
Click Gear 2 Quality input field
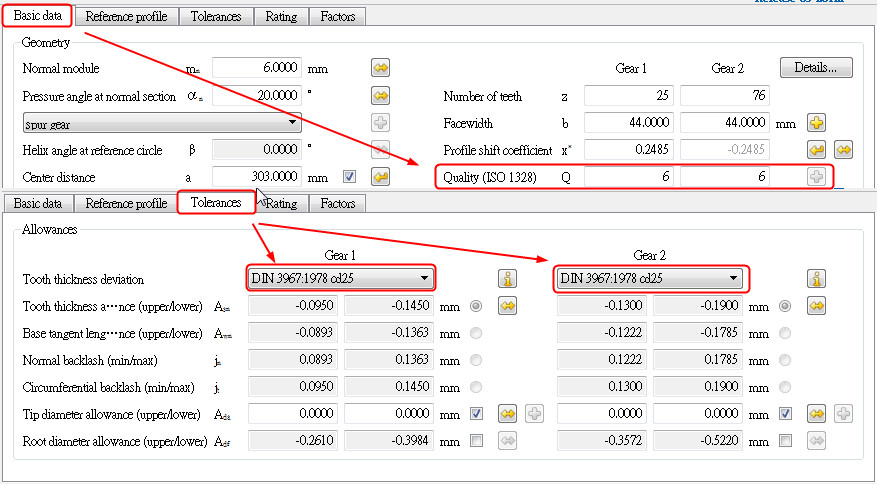725,177
